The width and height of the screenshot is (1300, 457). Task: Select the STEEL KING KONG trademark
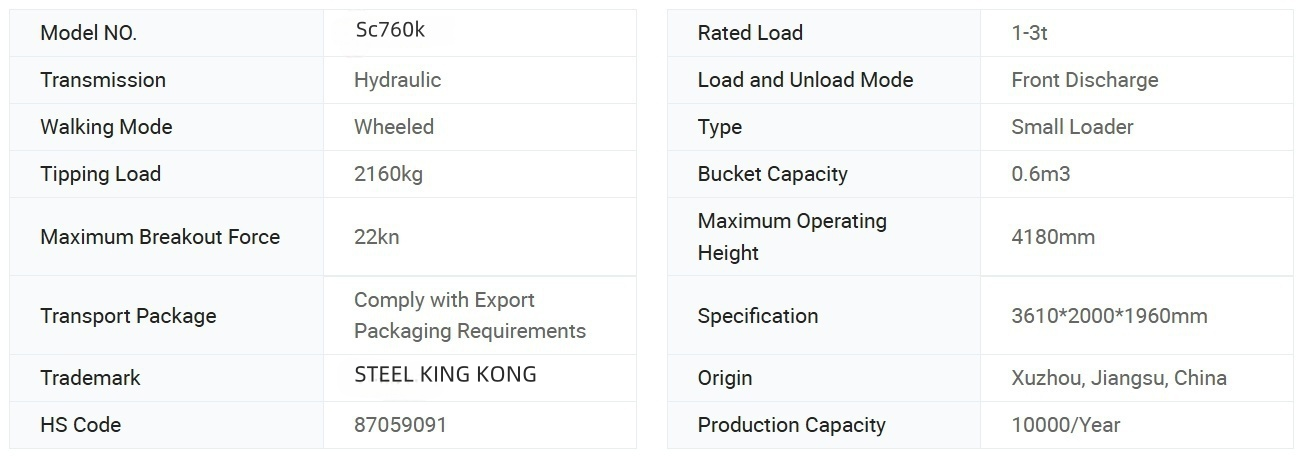(445, 375)
